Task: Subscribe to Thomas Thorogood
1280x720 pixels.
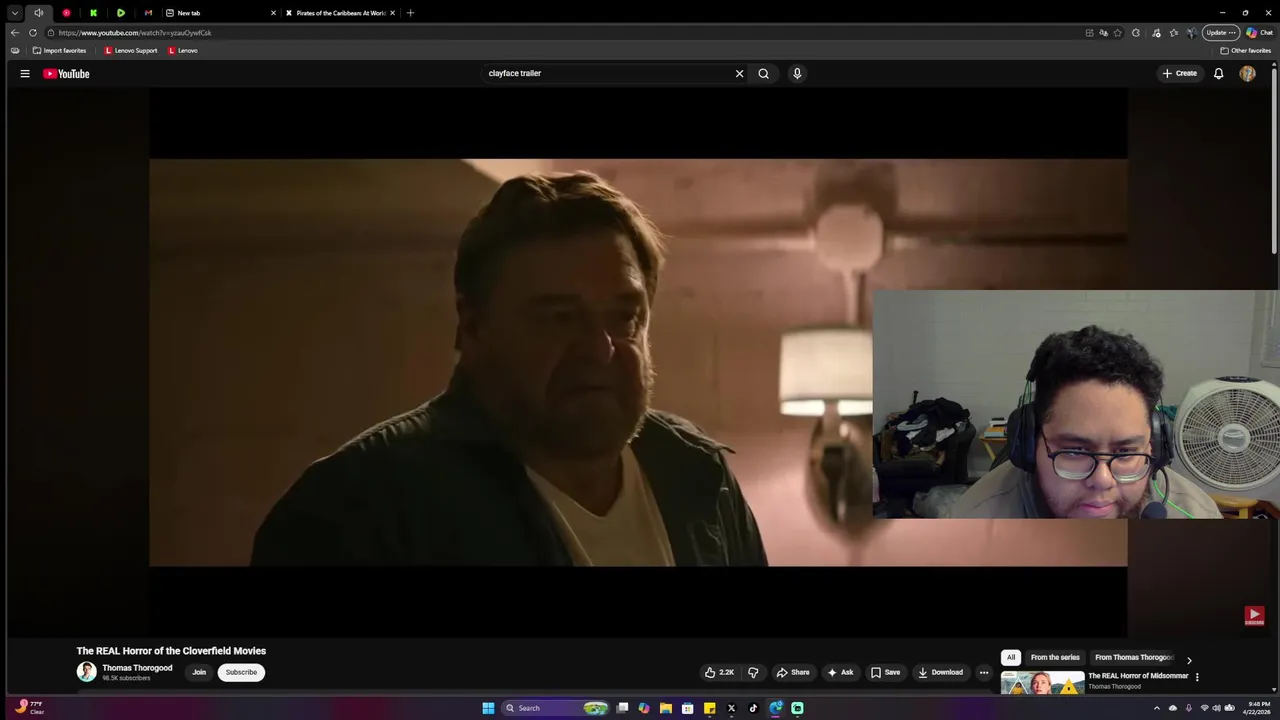Action: click(x=241, y=672)
